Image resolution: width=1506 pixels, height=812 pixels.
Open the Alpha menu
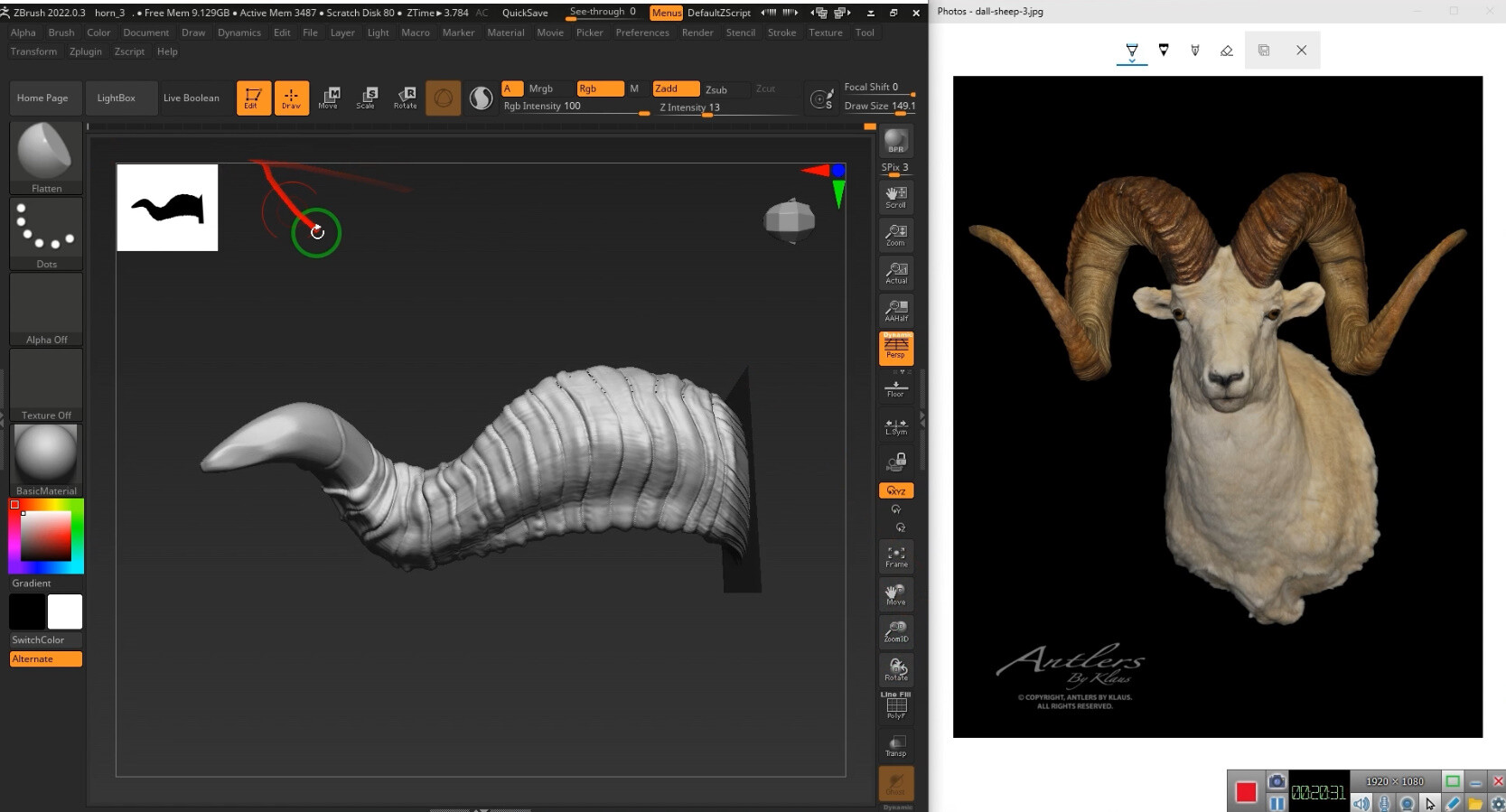point(23,33)
